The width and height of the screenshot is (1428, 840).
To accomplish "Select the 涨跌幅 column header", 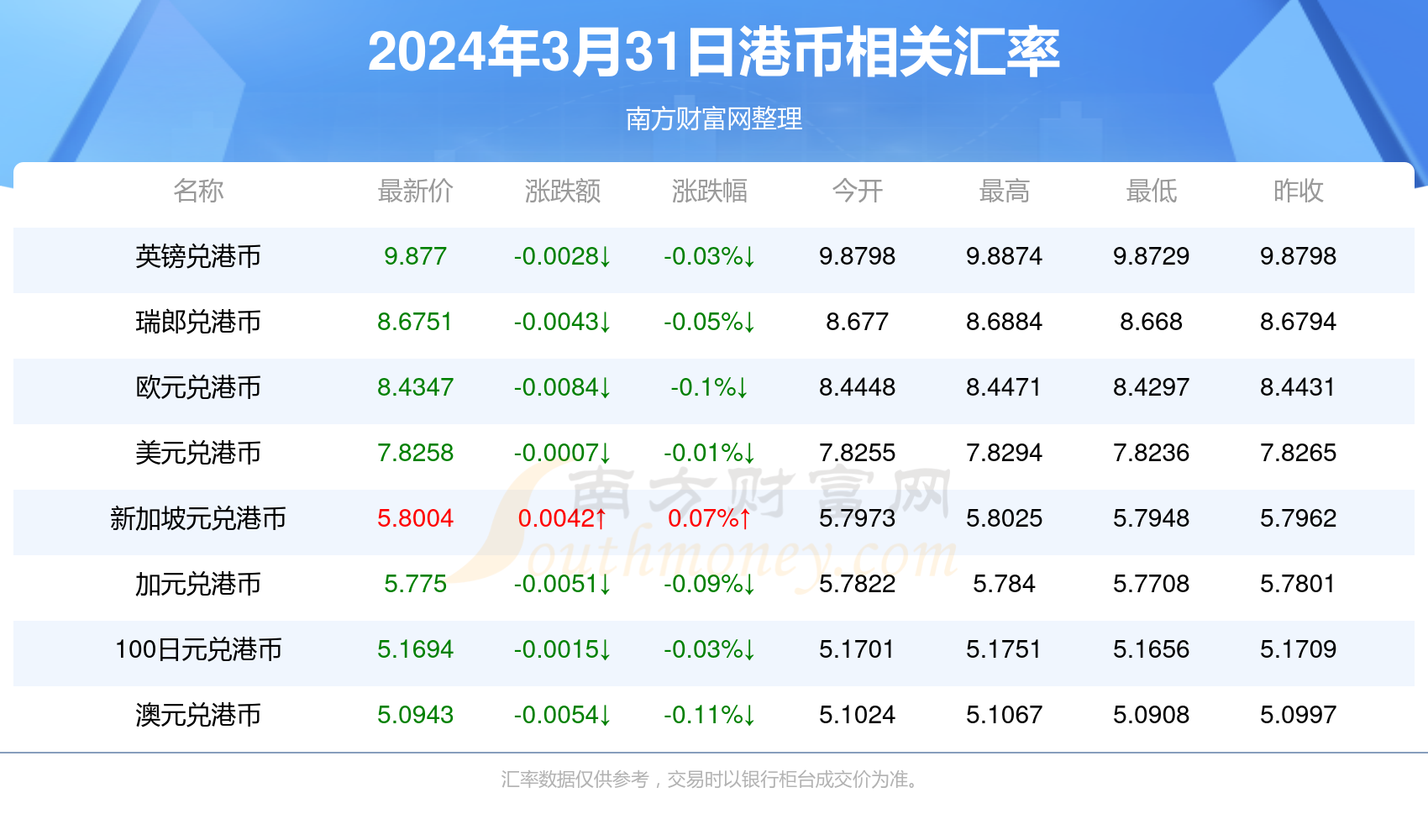I will [710, 192].
